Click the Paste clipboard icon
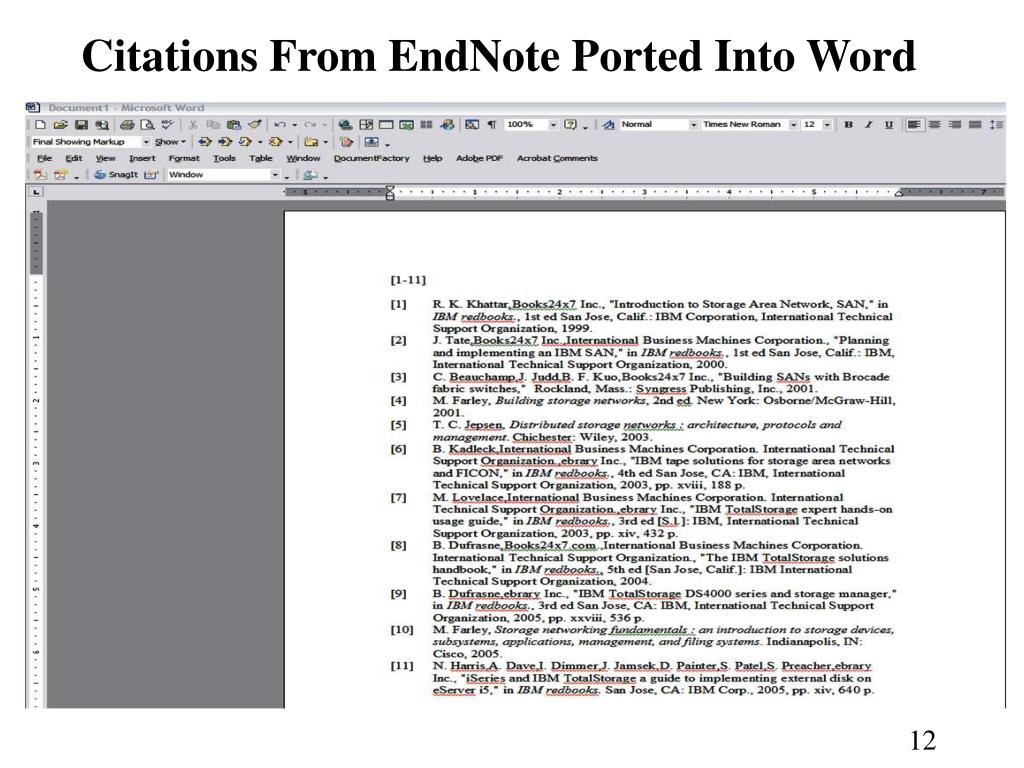The height and width of the screenshot is (768, 1024). coord(234,125)
